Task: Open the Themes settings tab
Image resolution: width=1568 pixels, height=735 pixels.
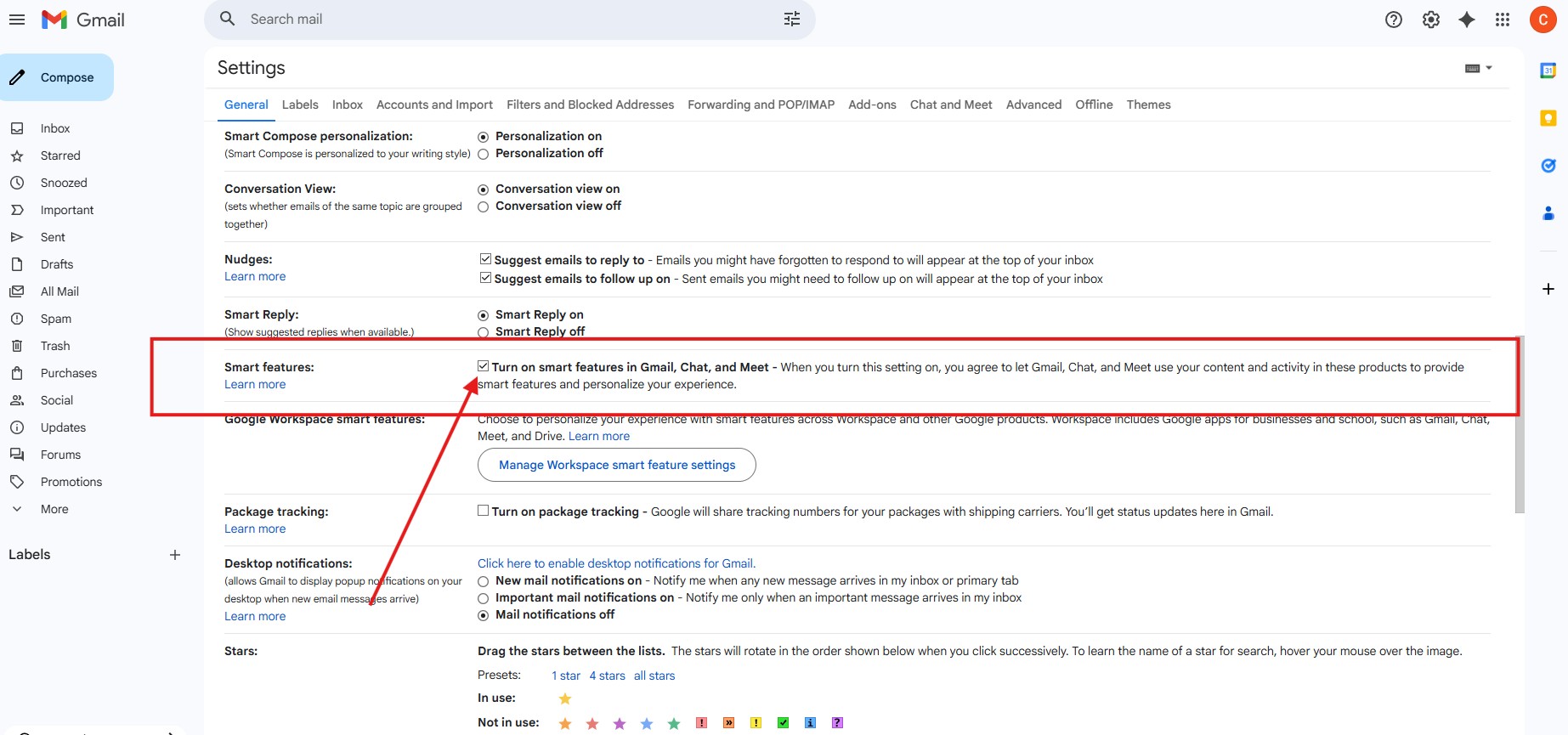Action: (x=1148, y=105)
